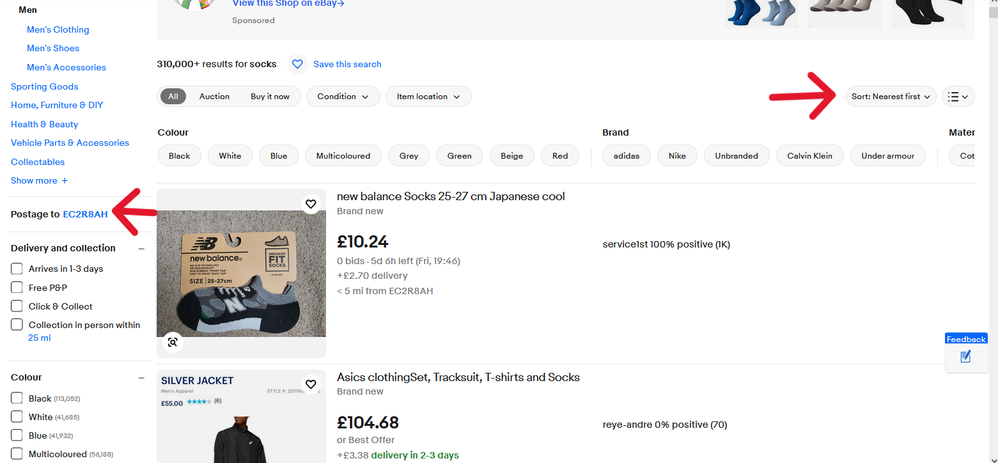This screenshot has width=998, height=463.
Task: Click the Feedback edit icon
Action: [x=965, y=357]
